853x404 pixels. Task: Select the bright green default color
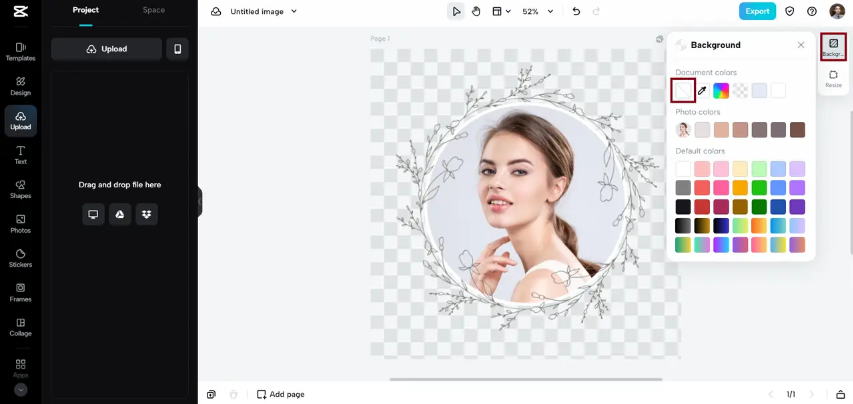(759, 188)
